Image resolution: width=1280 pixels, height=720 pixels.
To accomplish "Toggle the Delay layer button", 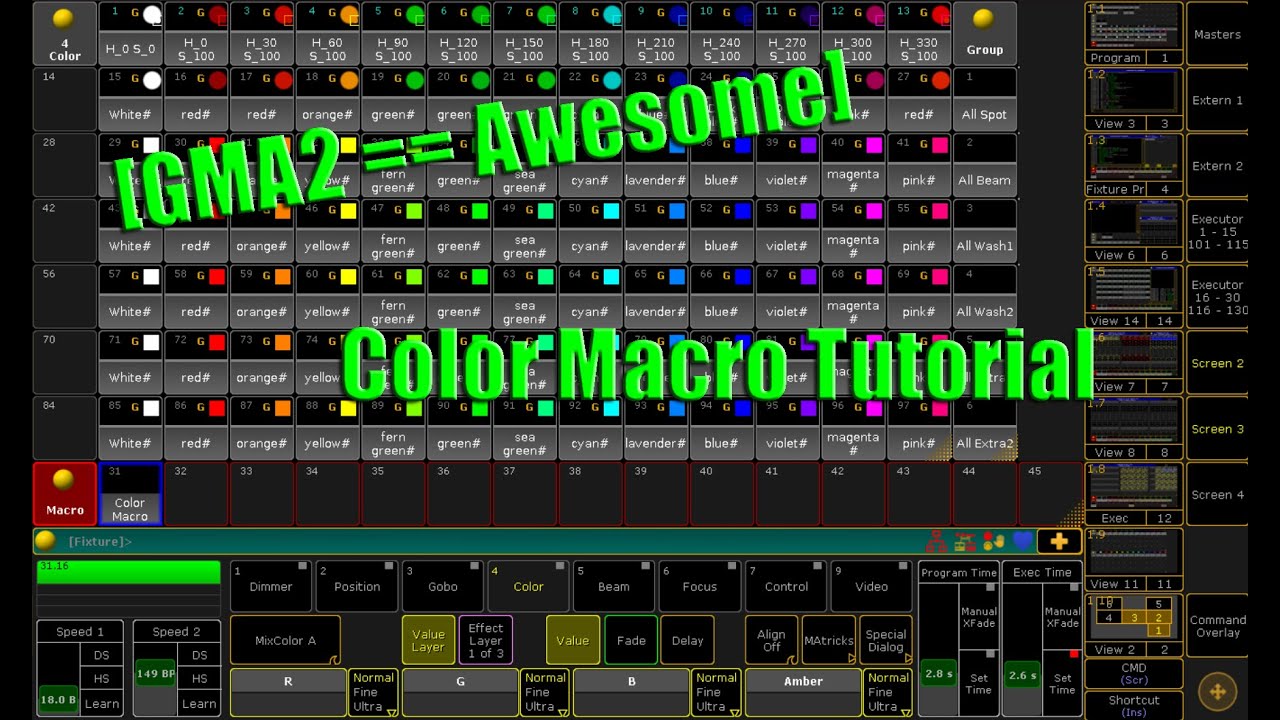I will [688, 640].
